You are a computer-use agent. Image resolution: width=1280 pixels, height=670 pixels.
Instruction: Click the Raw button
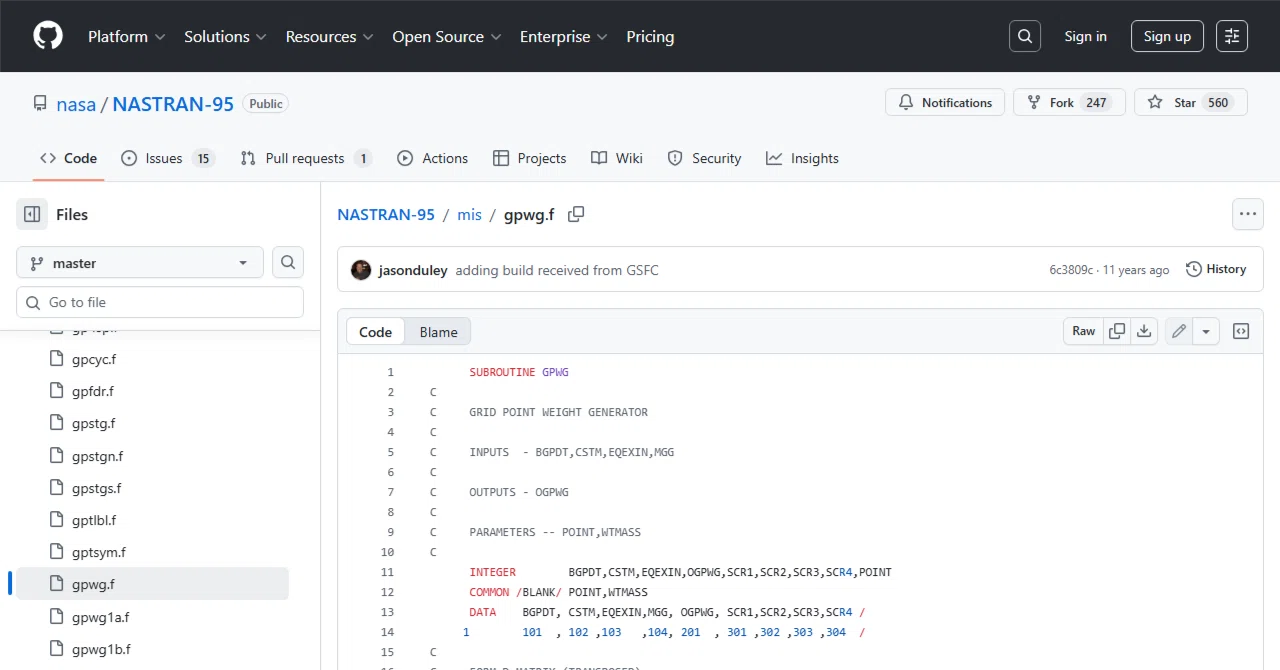pos(1084,331)
